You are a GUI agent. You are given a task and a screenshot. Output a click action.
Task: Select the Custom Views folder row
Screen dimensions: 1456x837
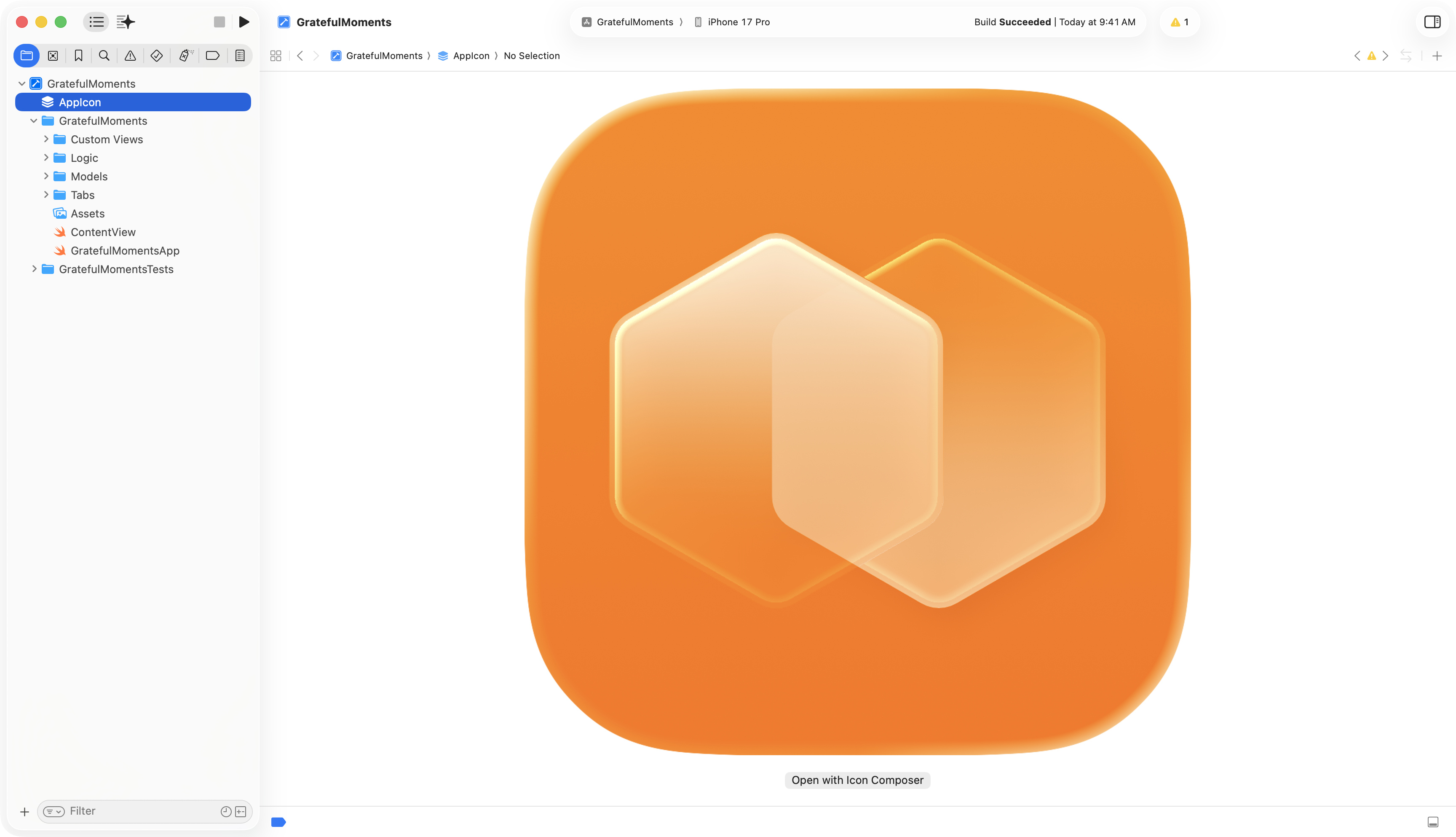pyautogui.click(x=133, y=139)
